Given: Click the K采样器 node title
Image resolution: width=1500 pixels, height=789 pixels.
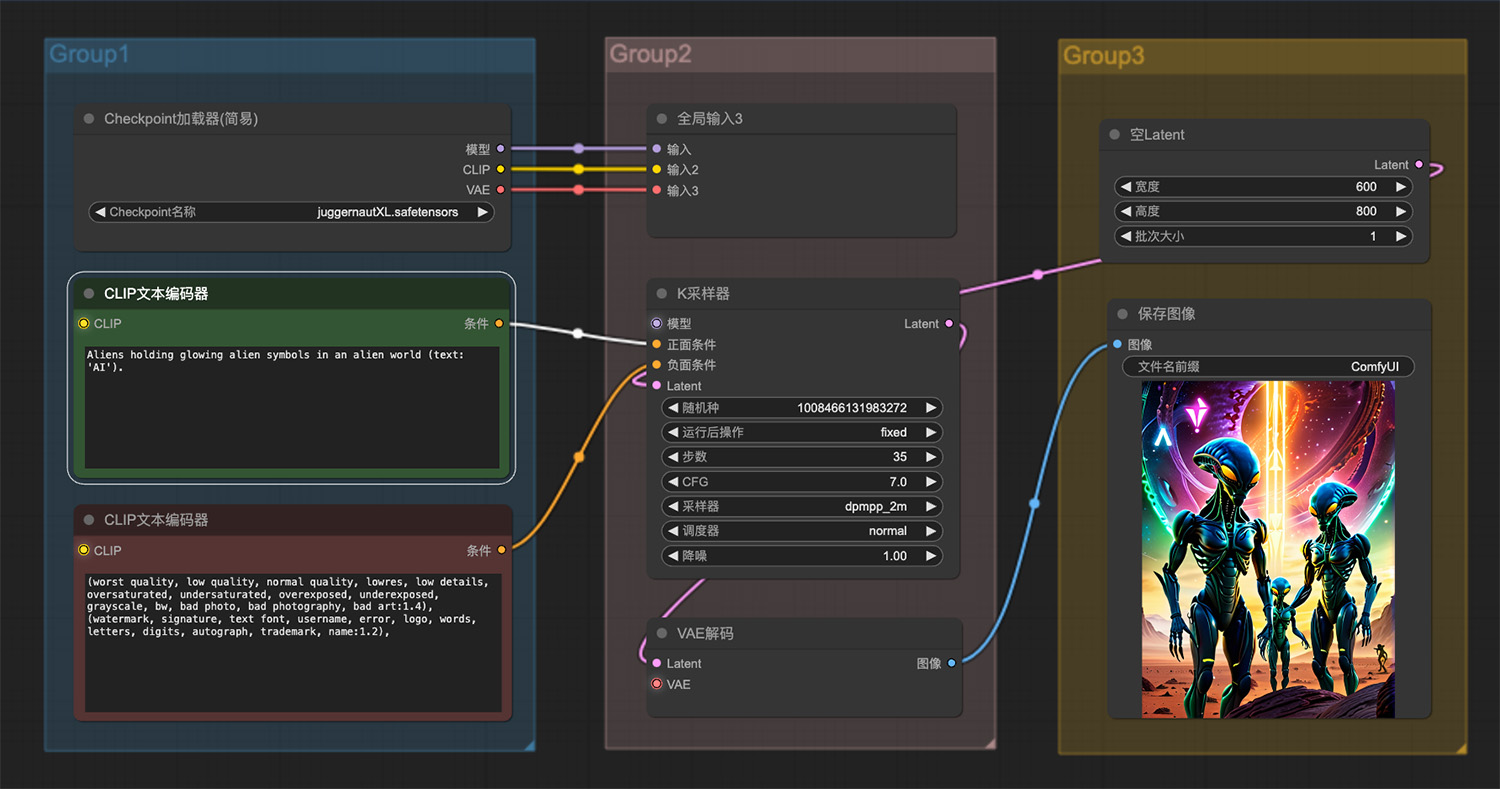Looking at the screenshot, I should pos(704,294).
